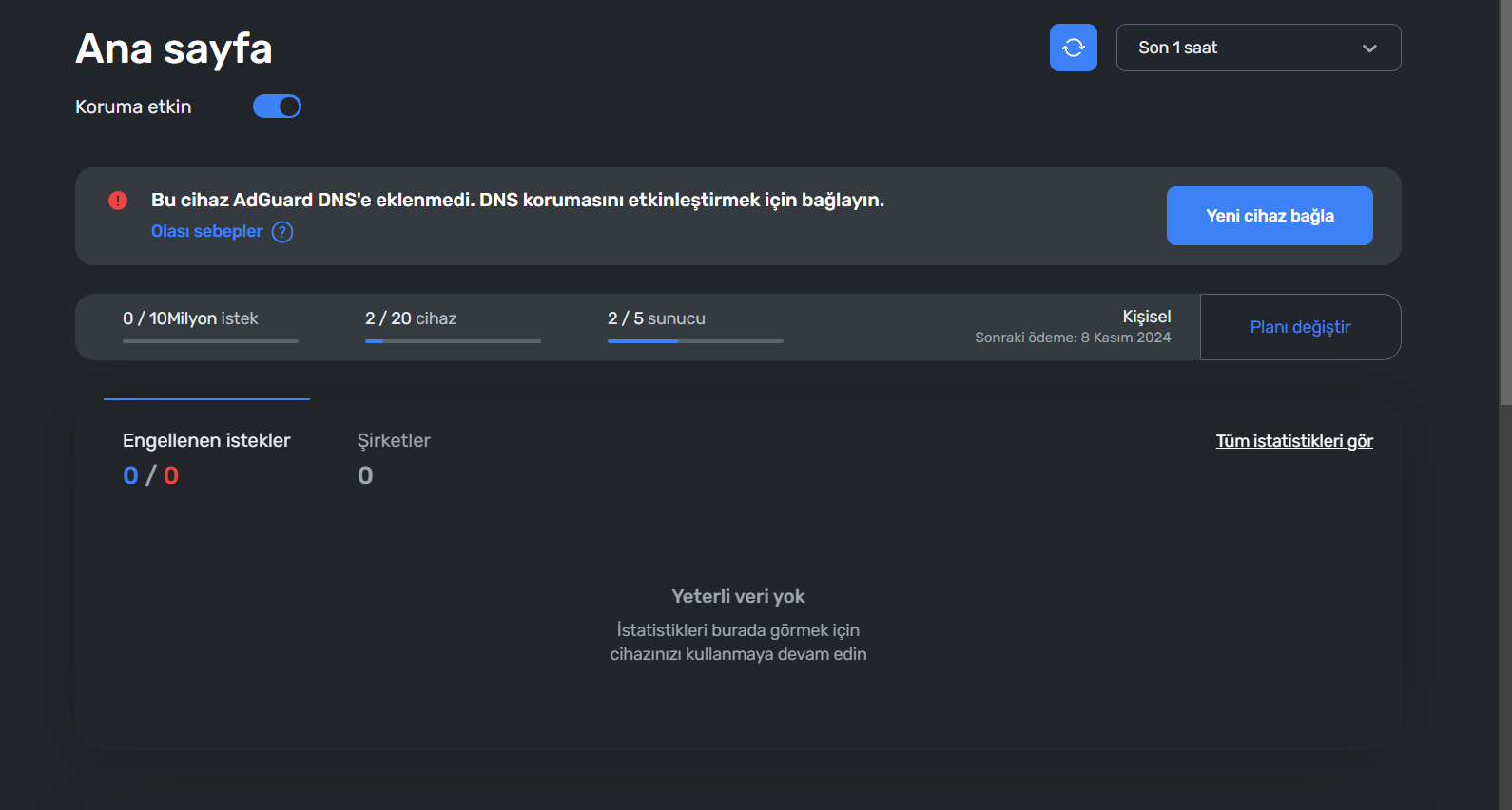1512x810 pixels.
Task: Open Tüm istatistikleri gör link
Action: click(x=1294, y=441)
